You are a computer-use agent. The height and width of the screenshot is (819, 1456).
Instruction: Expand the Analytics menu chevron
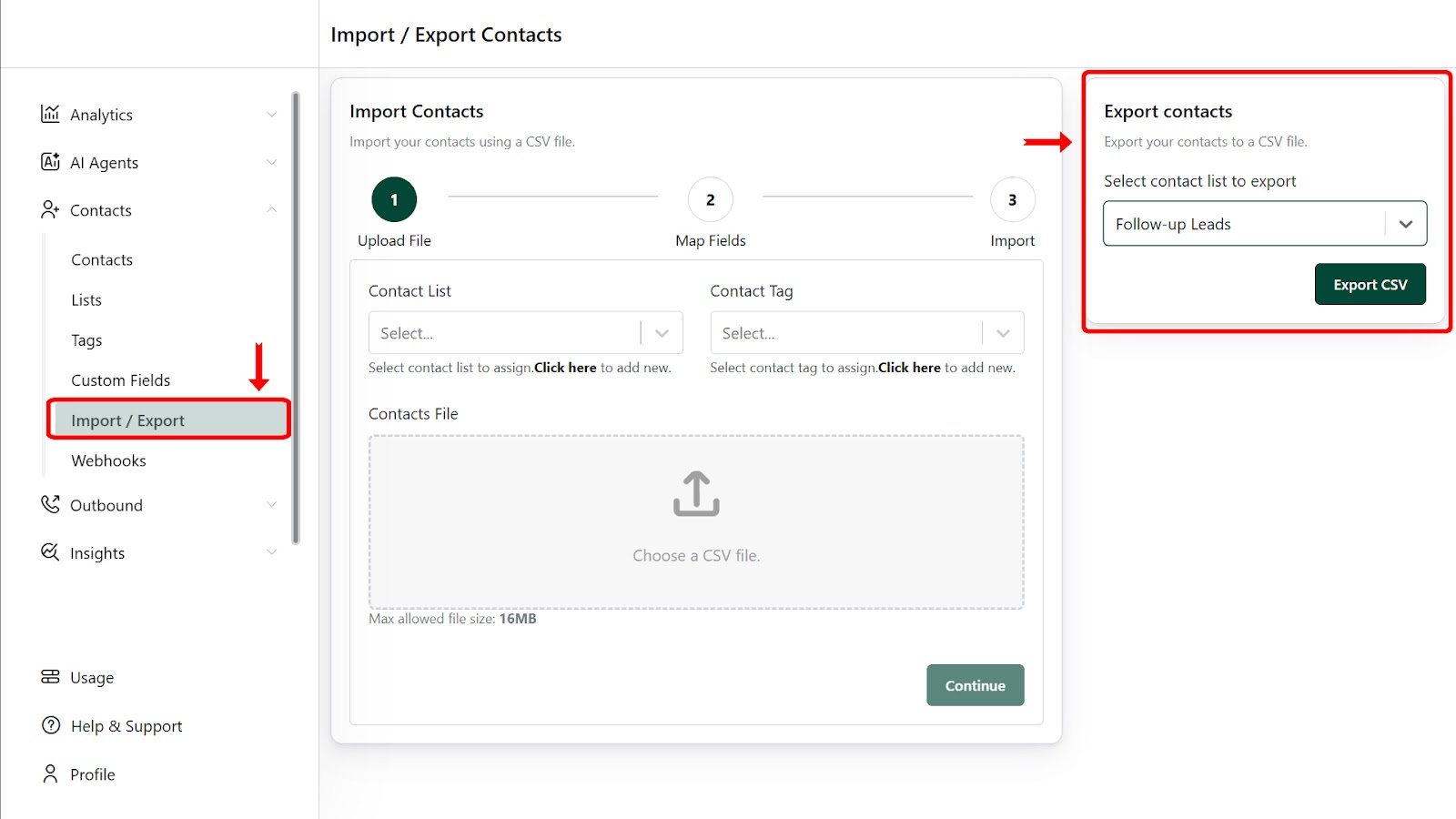(x=271, y=115)
